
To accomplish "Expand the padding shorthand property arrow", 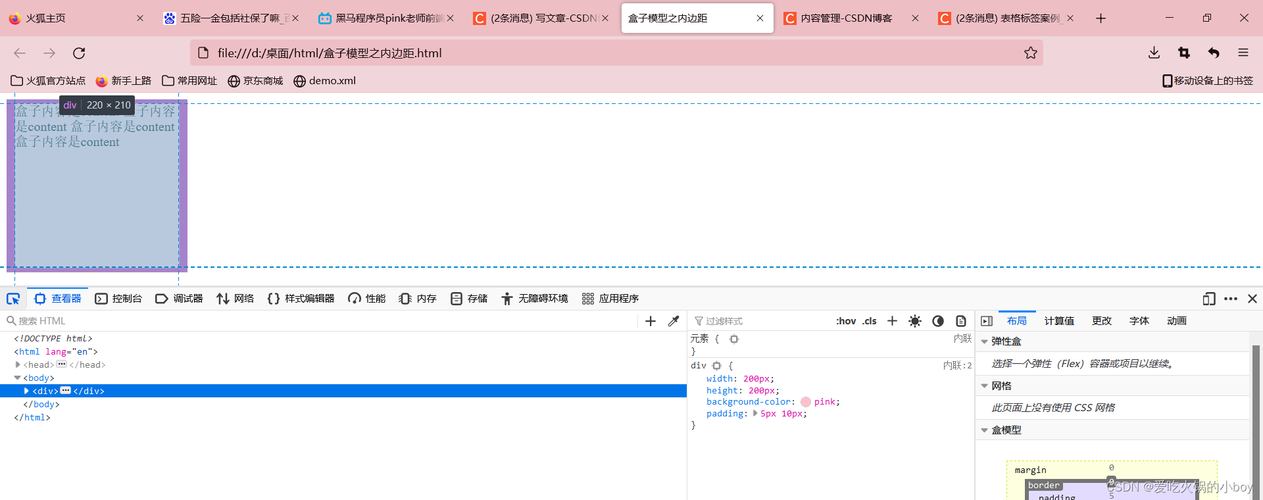I will tap(755, 413).
